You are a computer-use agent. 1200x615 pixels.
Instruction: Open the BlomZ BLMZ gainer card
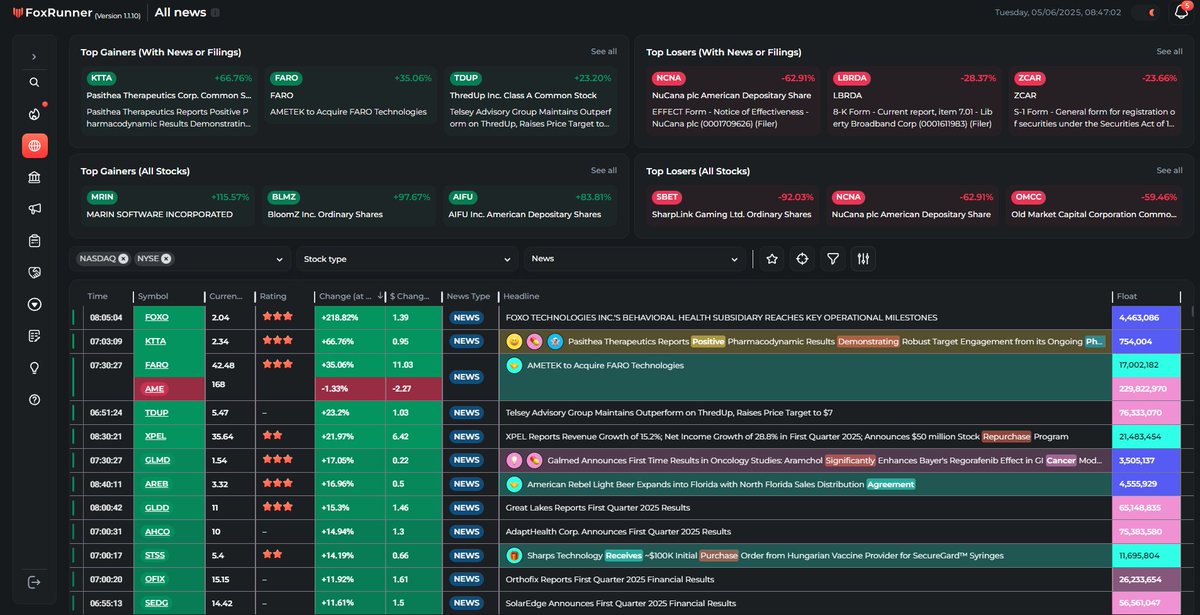tap(348, 206)
